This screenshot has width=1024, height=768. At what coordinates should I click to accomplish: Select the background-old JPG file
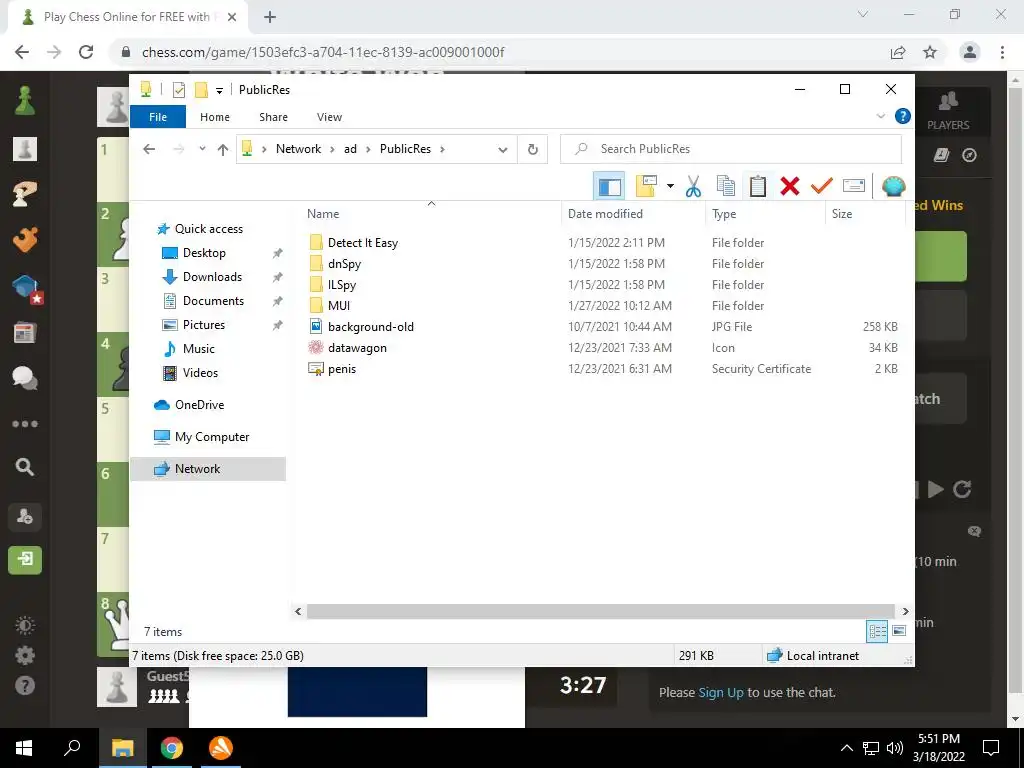point(370,327)
